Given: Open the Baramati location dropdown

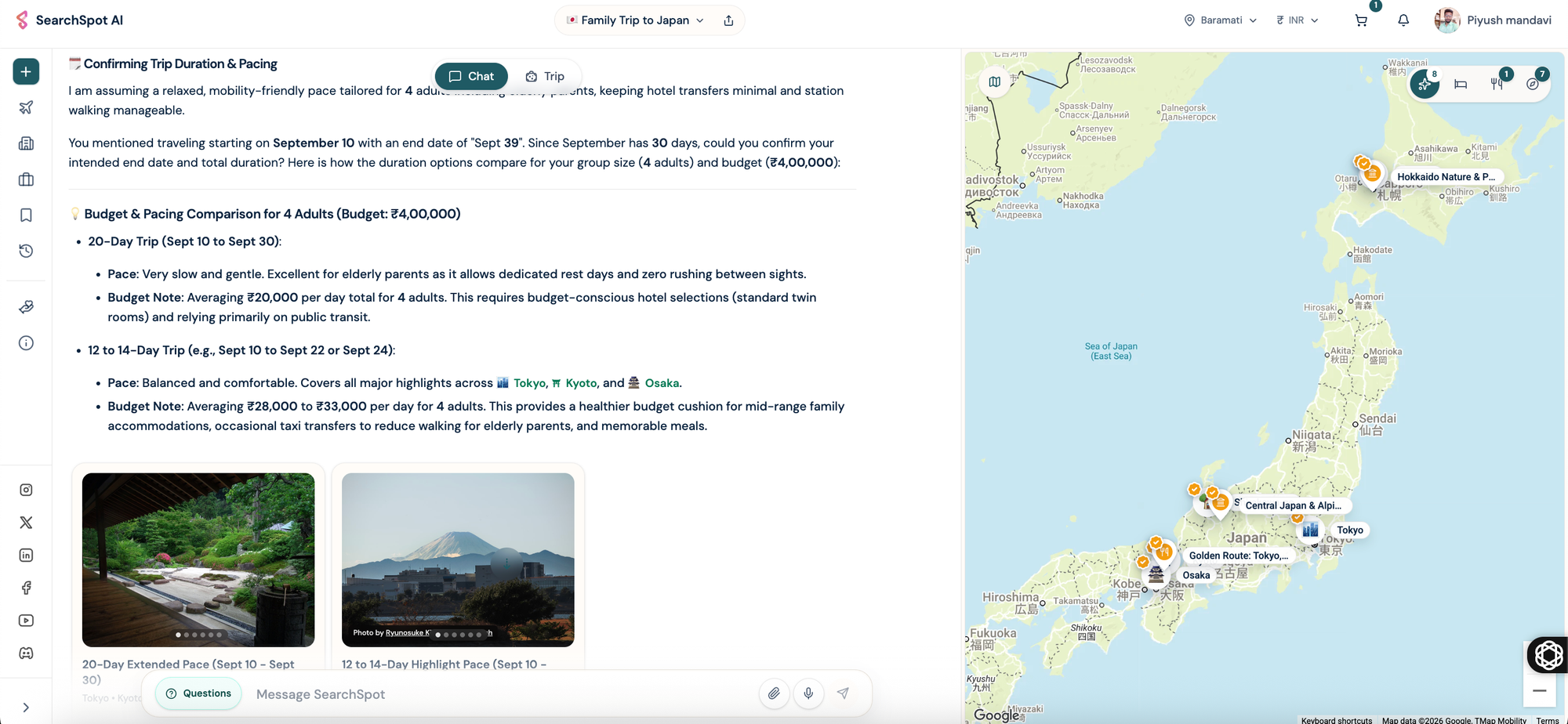Looking at the screenshot, I should point(1221,20).
